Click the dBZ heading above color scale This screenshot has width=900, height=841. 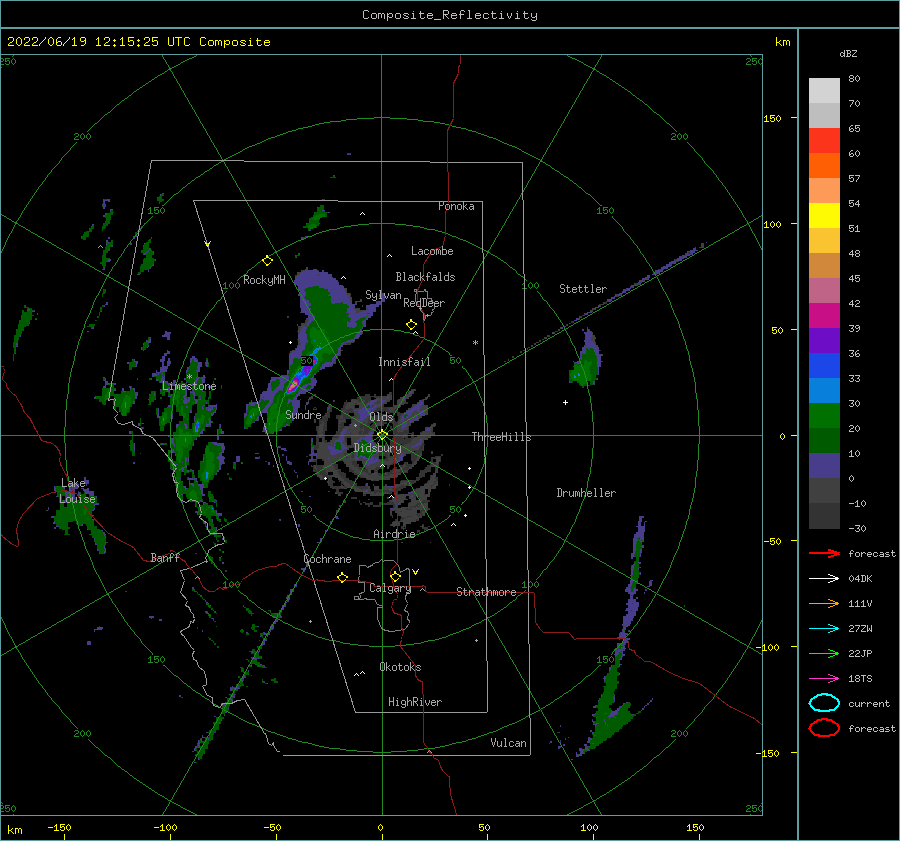848,53
